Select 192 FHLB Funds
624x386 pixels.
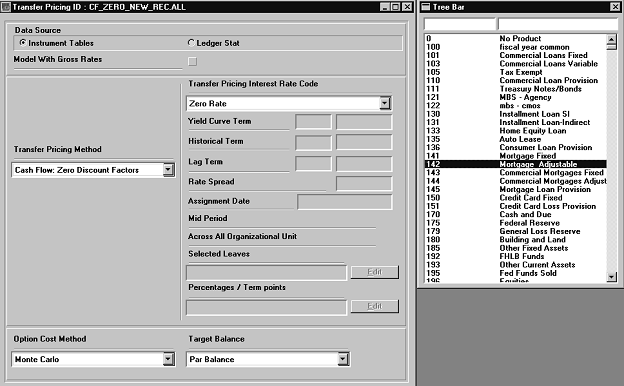pos(516,256)
